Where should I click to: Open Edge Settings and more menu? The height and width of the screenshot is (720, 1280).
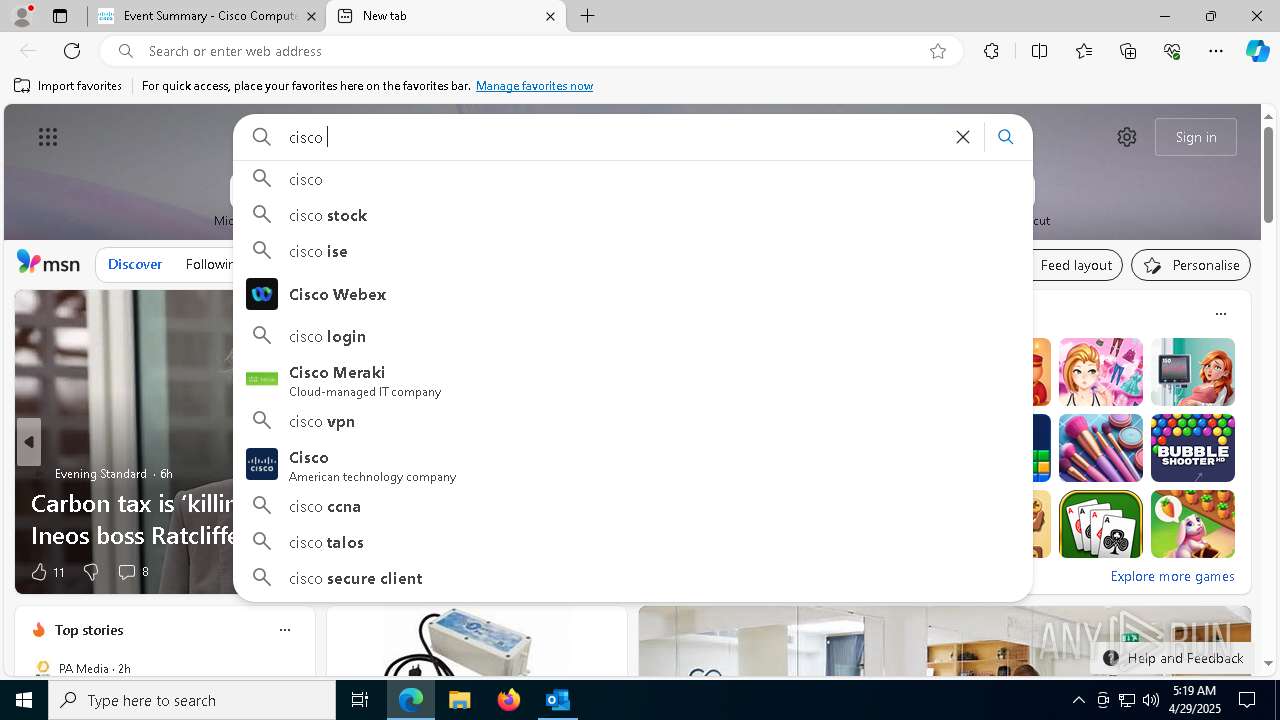[x=1216, y=51]
